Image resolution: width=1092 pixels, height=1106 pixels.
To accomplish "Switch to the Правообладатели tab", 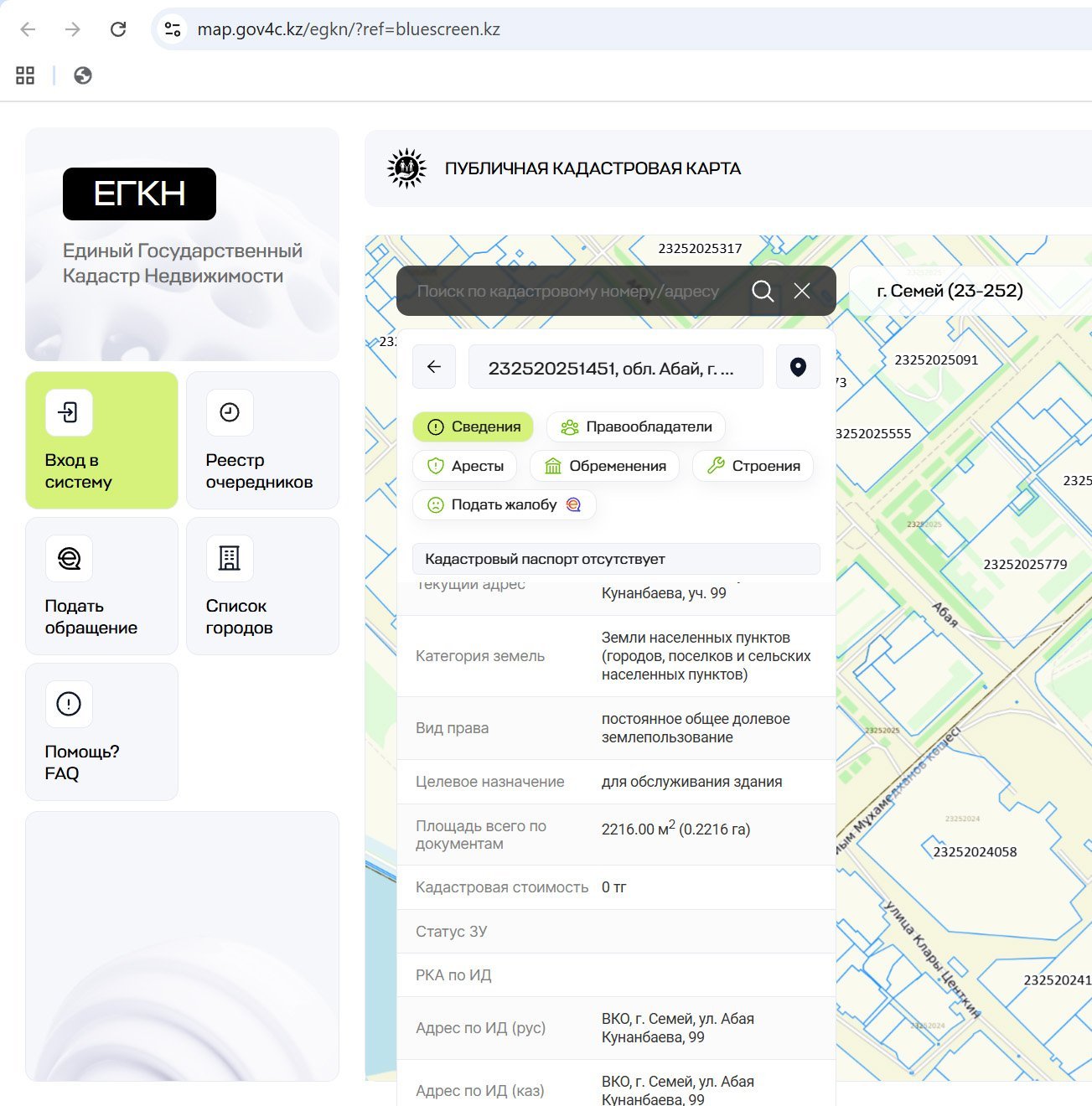I will point(636,427).
